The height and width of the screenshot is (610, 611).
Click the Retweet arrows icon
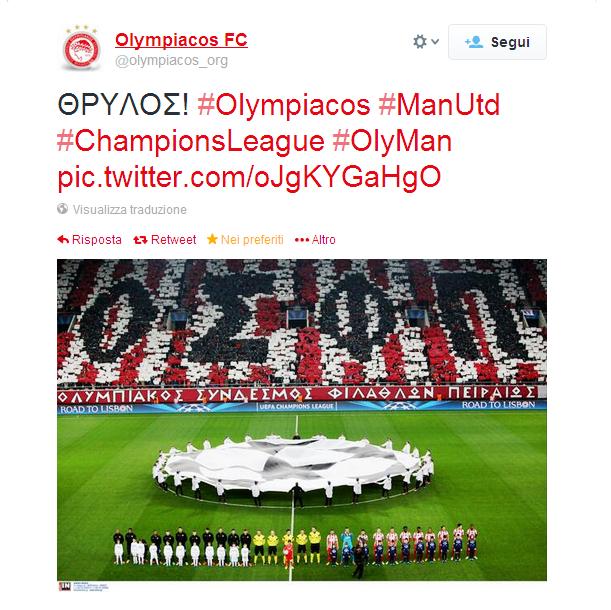click(140, 240)
